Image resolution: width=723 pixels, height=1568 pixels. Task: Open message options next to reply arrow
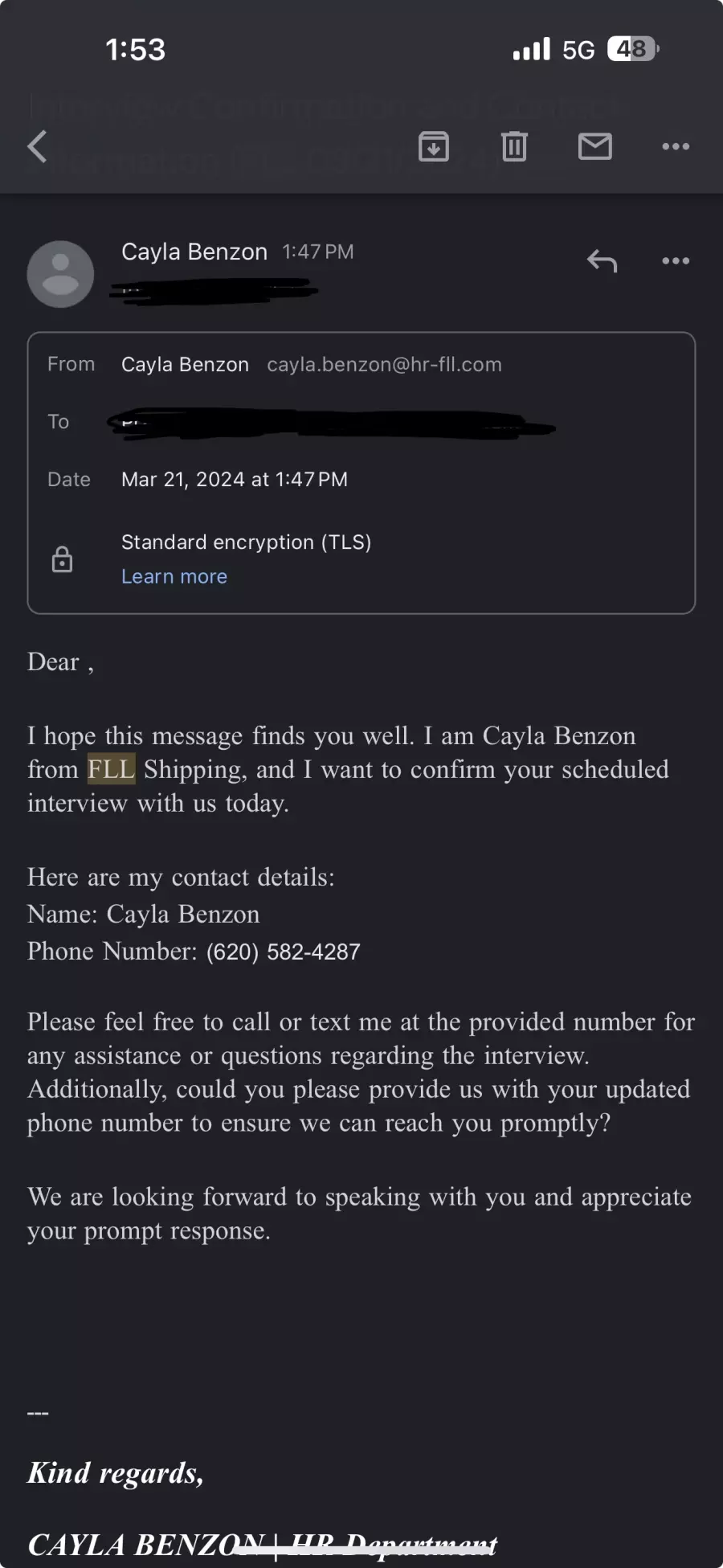coord(676,260)
